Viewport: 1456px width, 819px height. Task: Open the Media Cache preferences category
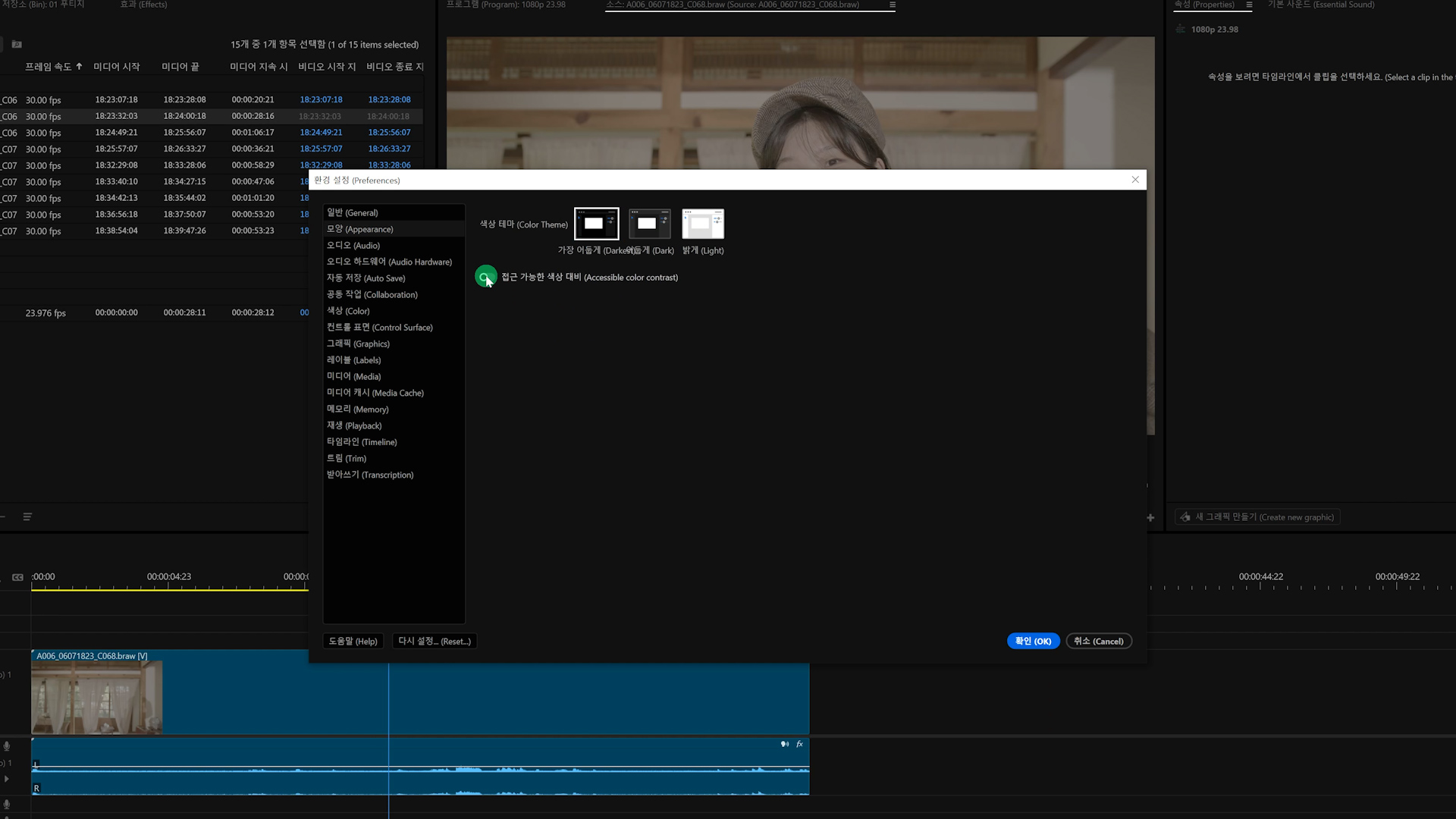(375, 393)
